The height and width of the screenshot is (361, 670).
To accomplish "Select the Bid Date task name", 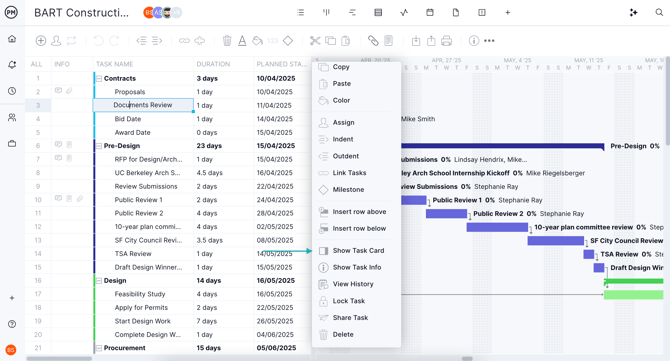I will pos(128,119).
